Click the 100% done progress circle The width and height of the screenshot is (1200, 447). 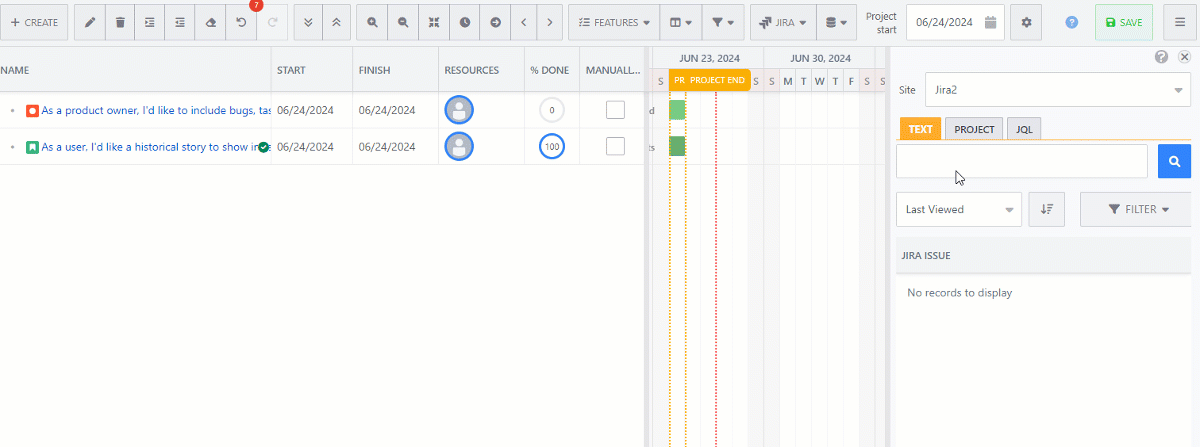click(x=551, y=147)
